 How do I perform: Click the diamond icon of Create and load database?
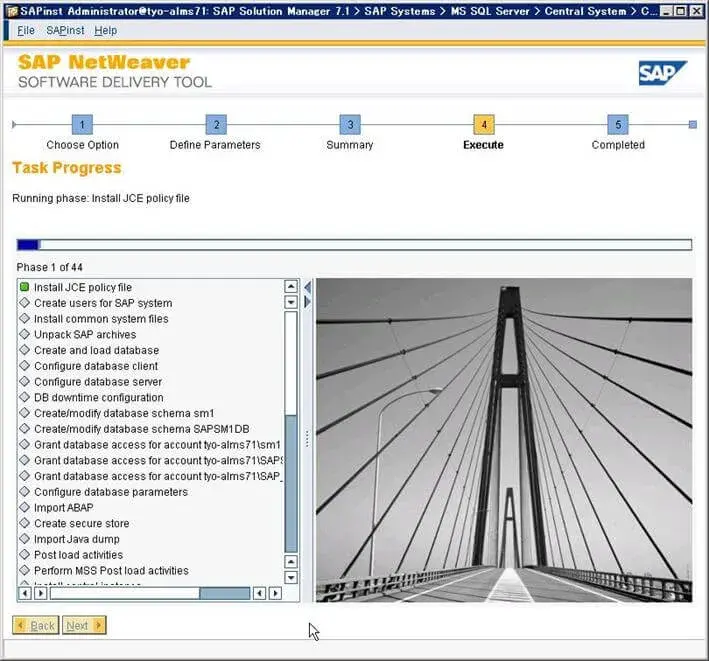24,350
